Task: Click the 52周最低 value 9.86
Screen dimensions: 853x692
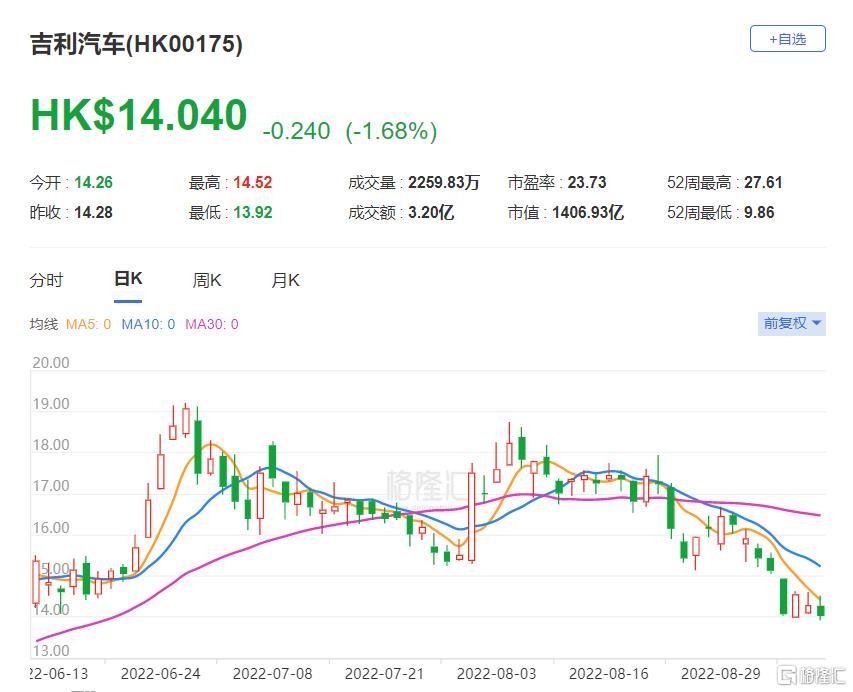Action: (x=759, y=212)
